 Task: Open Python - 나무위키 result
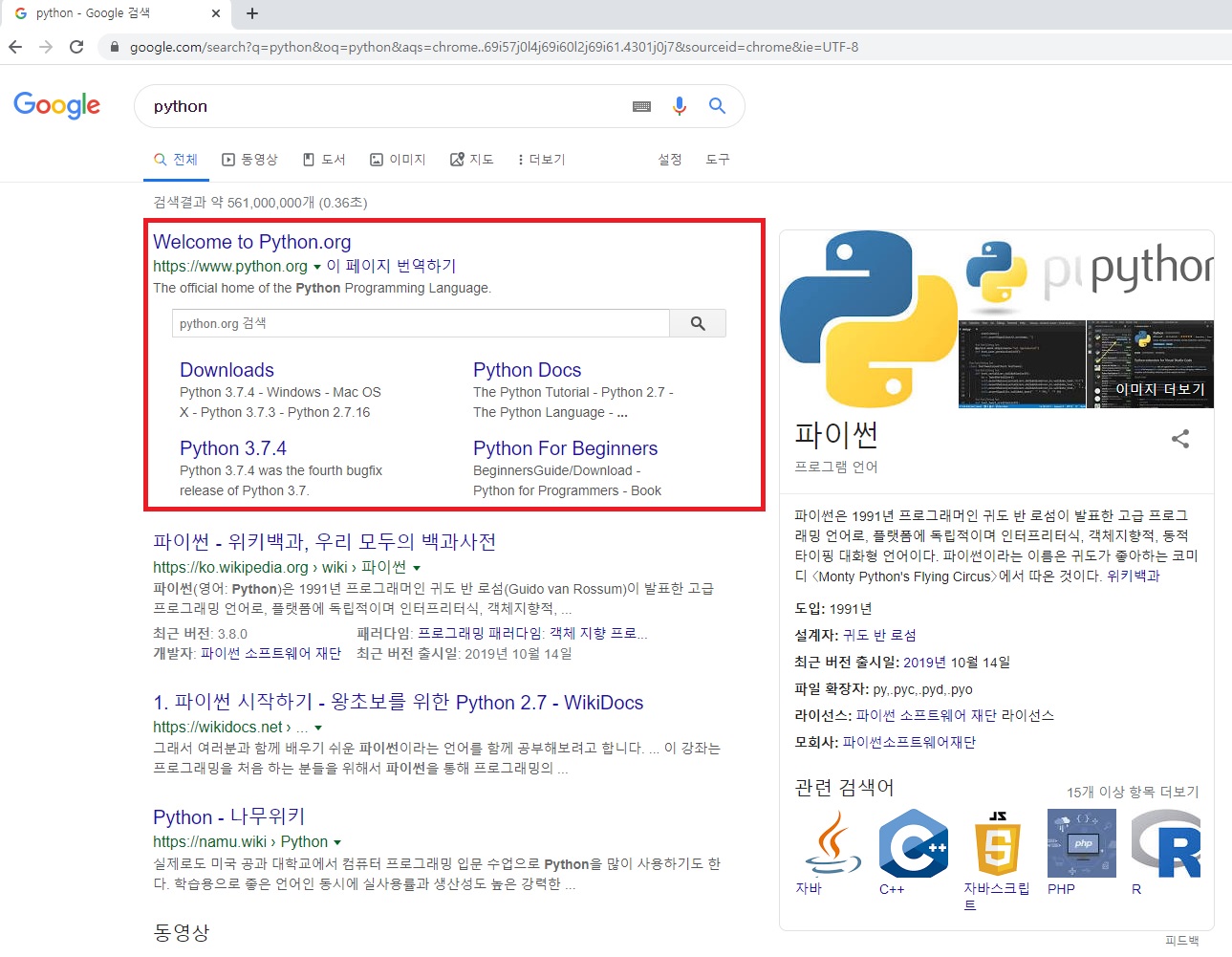click(x=229, y=816)
